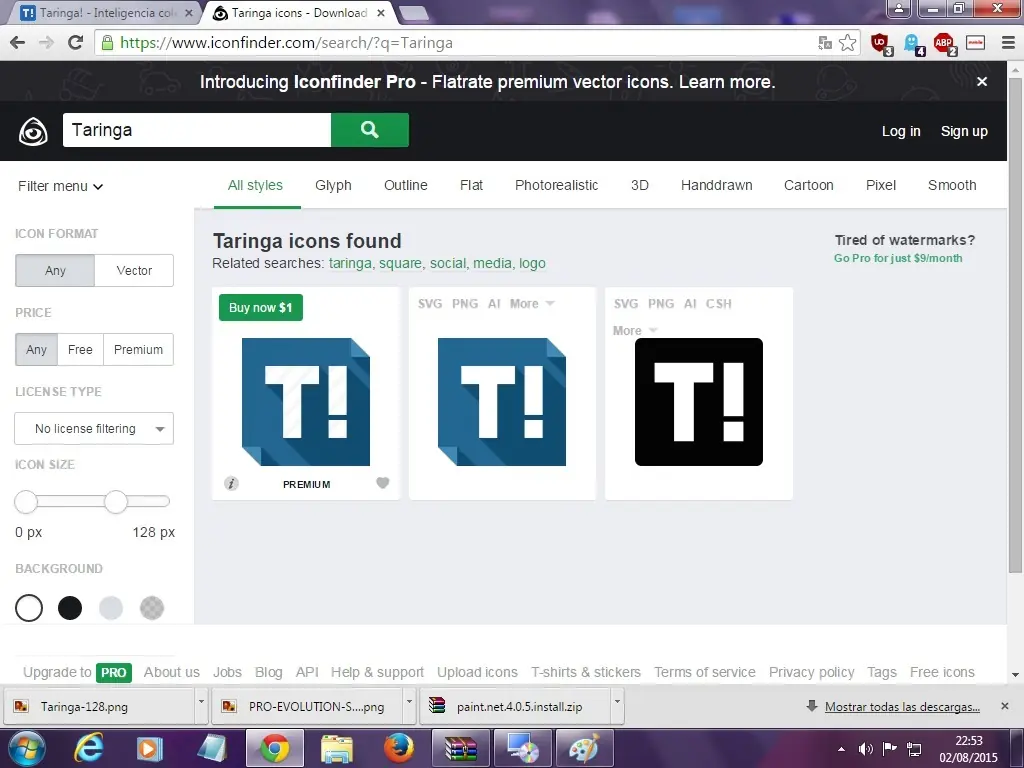The height and width of the screenshot is (768, 1024).
Task: Select the black background swatch
Action: point(70,608)
